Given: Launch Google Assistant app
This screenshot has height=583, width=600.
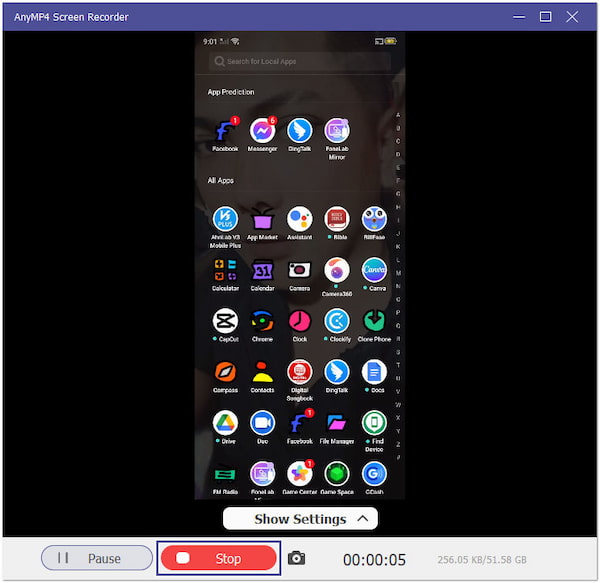Looking at the screenshot, I should coord(300,219).
